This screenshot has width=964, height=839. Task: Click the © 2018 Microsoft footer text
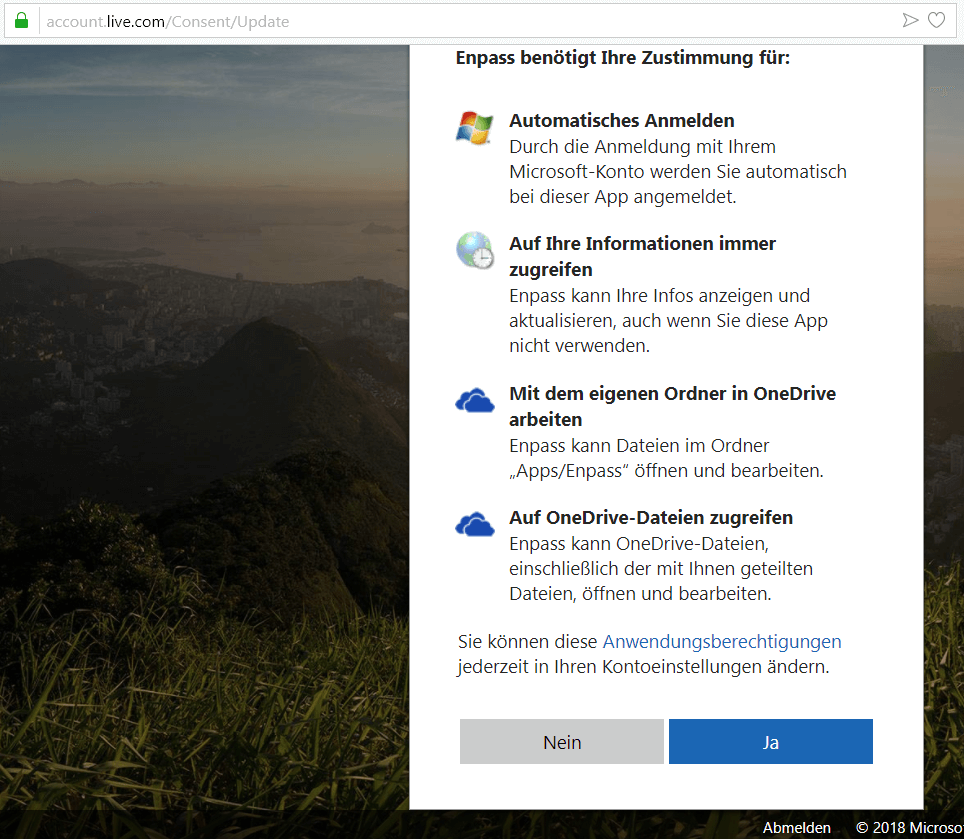click(x=910, y=828)
